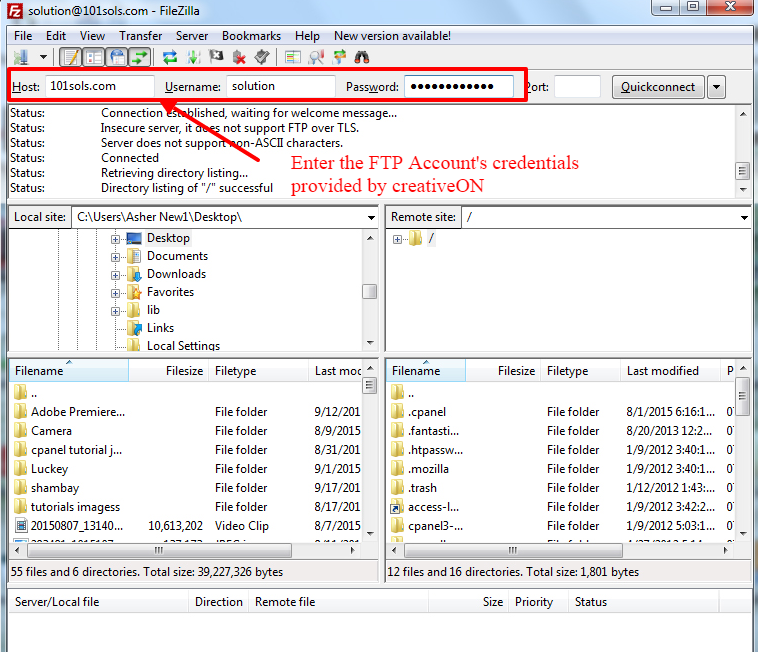Select the remote access-l shortcut icon
This screenshot has width=758, height=652.
tap(397, 506)
